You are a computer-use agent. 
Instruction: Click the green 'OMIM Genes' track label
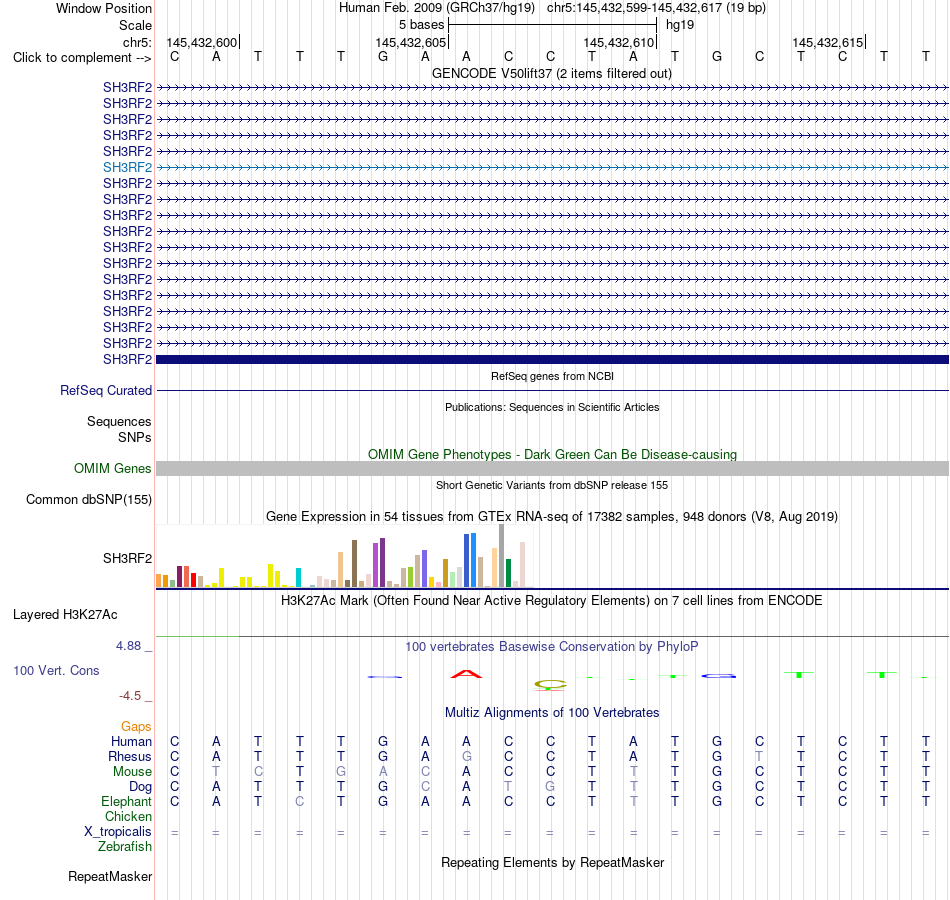coord(113,468)
